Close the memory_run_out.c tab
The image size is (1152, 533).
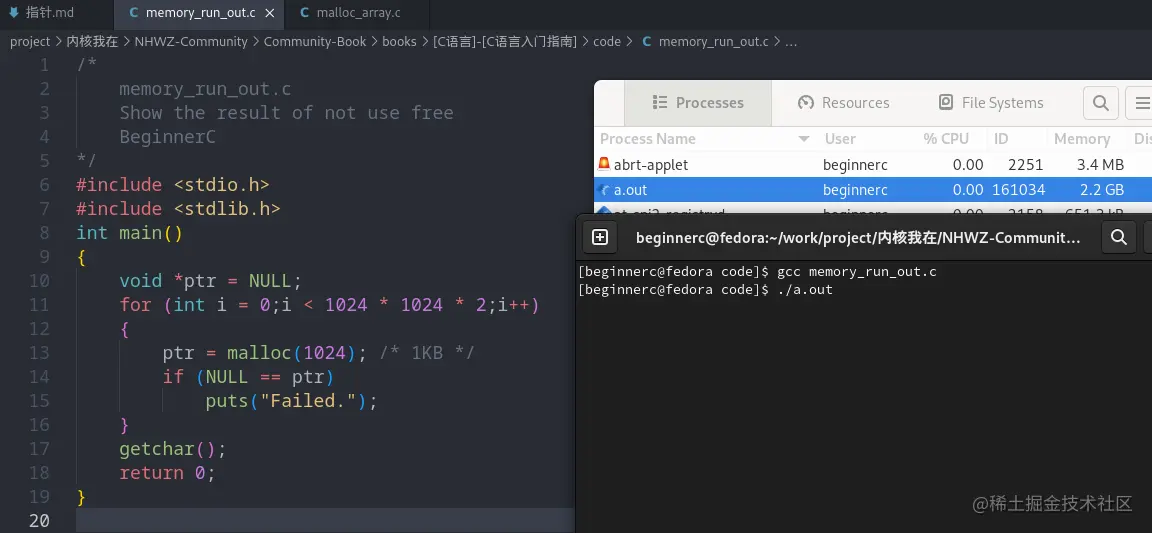coord(270,13)
